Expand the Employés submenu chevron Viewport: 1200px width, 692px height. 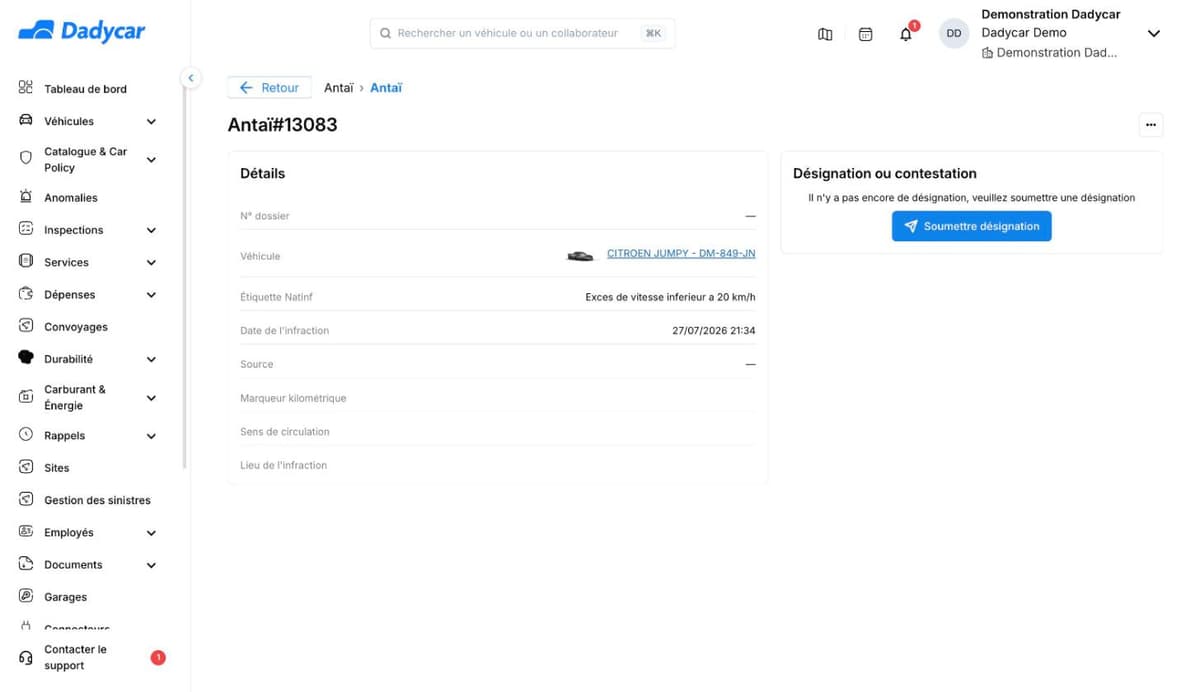click(151, 533)
